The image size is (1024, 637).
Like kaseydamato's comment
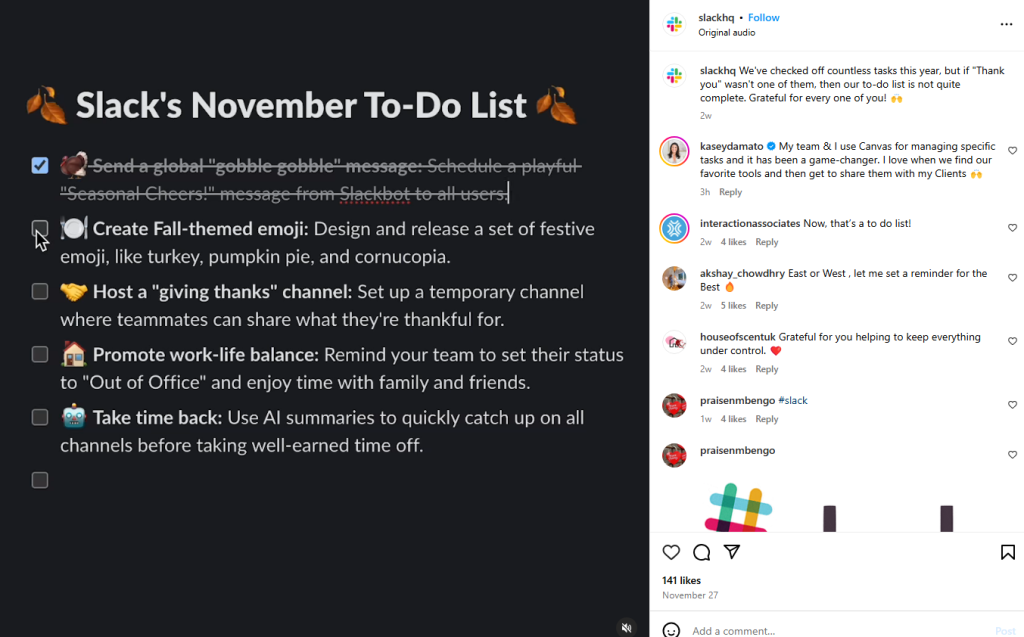(1012, 151)
